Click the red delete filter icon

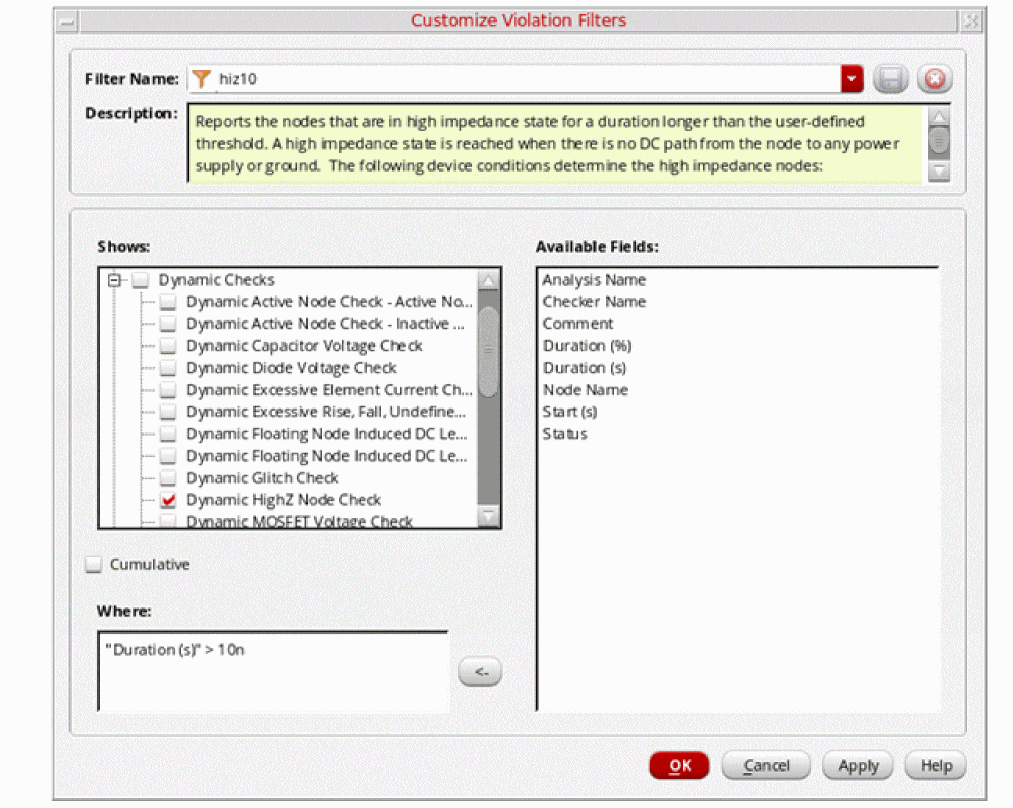[934, 79]
